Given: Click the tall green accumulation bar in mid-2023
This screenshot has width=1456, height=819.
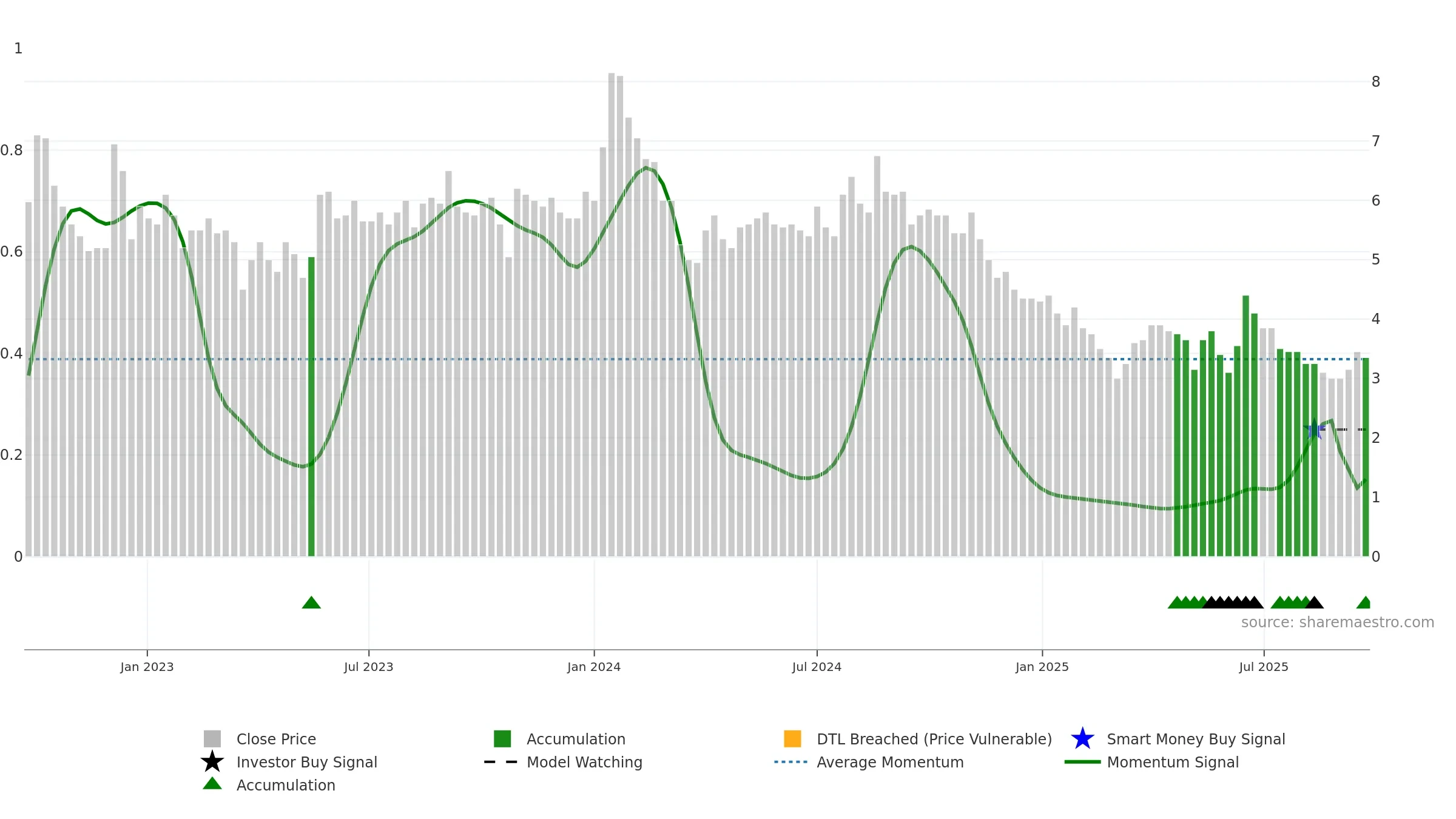Looking at the screenshot, I should click(x=311, y=406).
